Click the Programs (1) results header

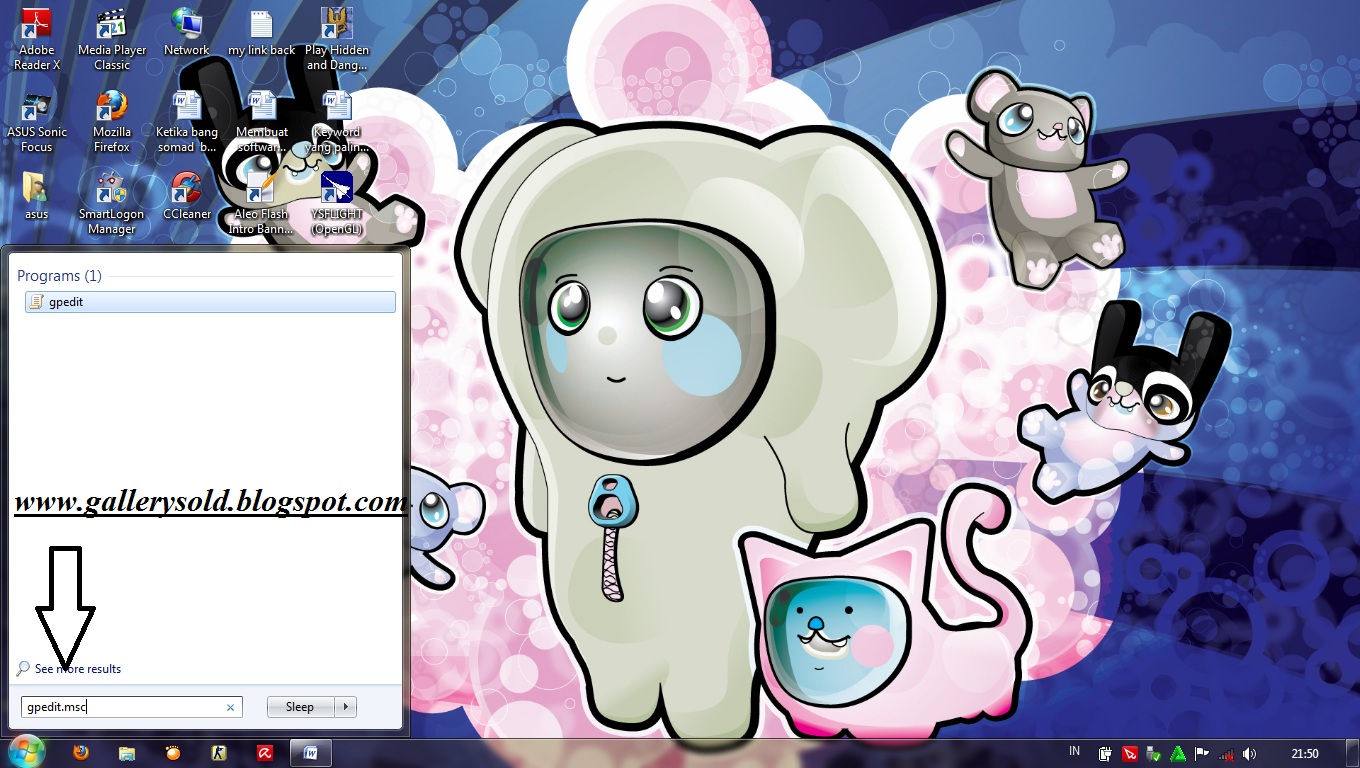(x=59, y=276)
